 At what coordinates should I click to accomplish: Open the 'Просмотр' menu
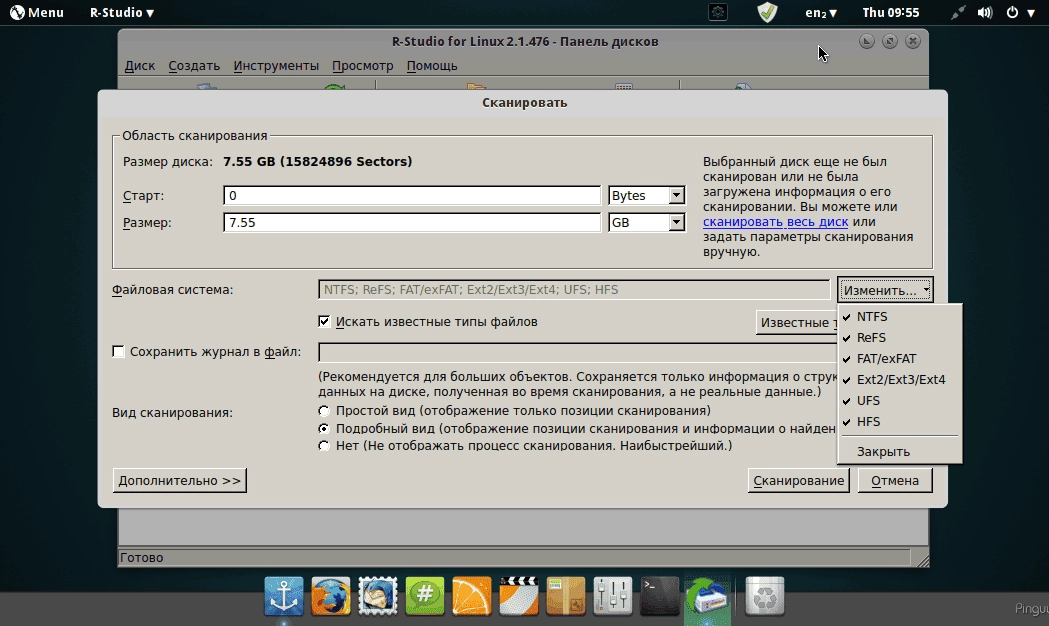coord(363,66)
